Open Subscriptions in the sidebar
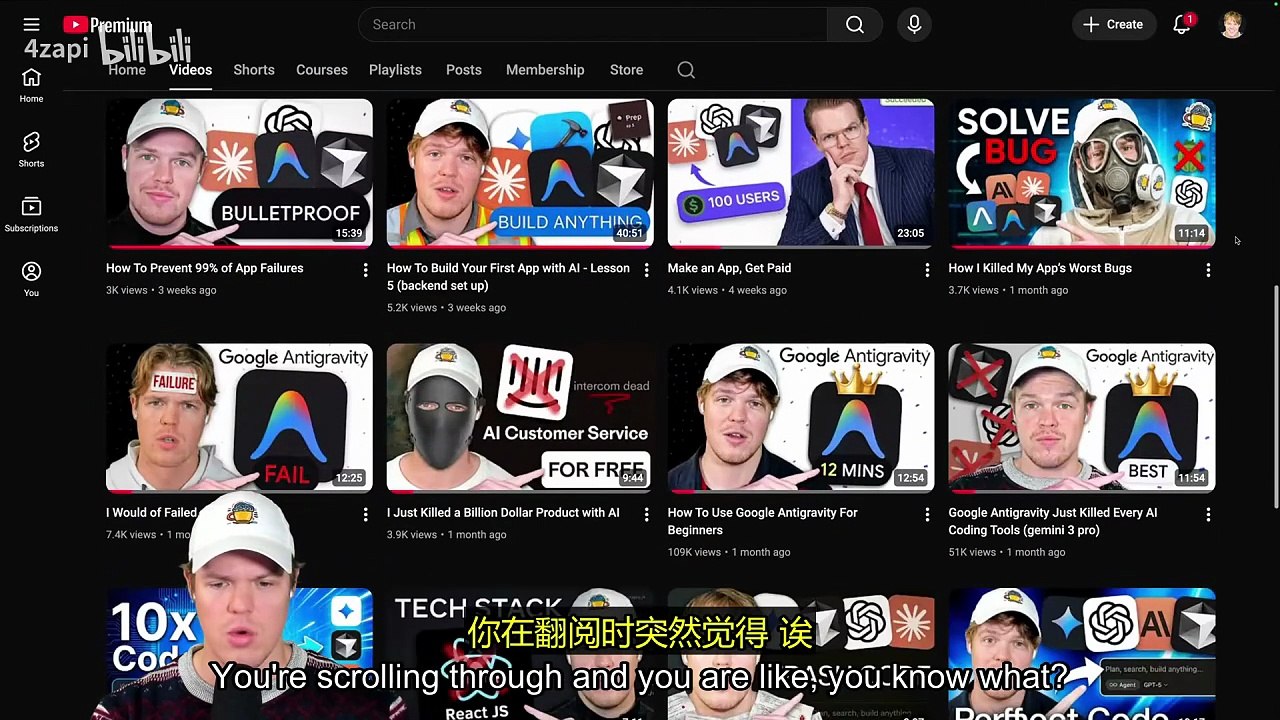Screen dimensions: 1280x720 [x=31, y=214]
